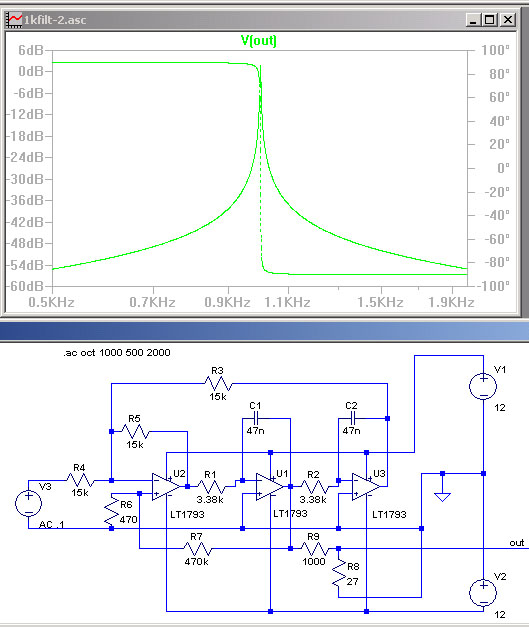Click the 0.9KHz frequency axis label
529x627 pixels.
(228, 302)
